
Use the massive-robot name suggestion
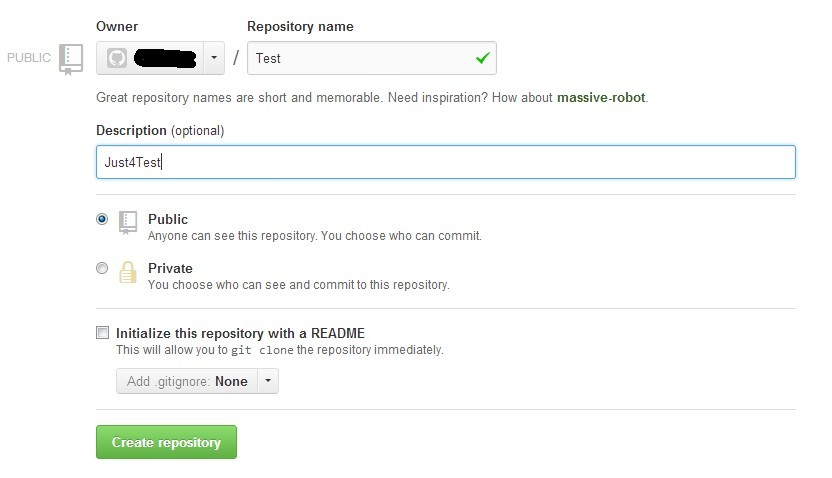pos(601,98)
